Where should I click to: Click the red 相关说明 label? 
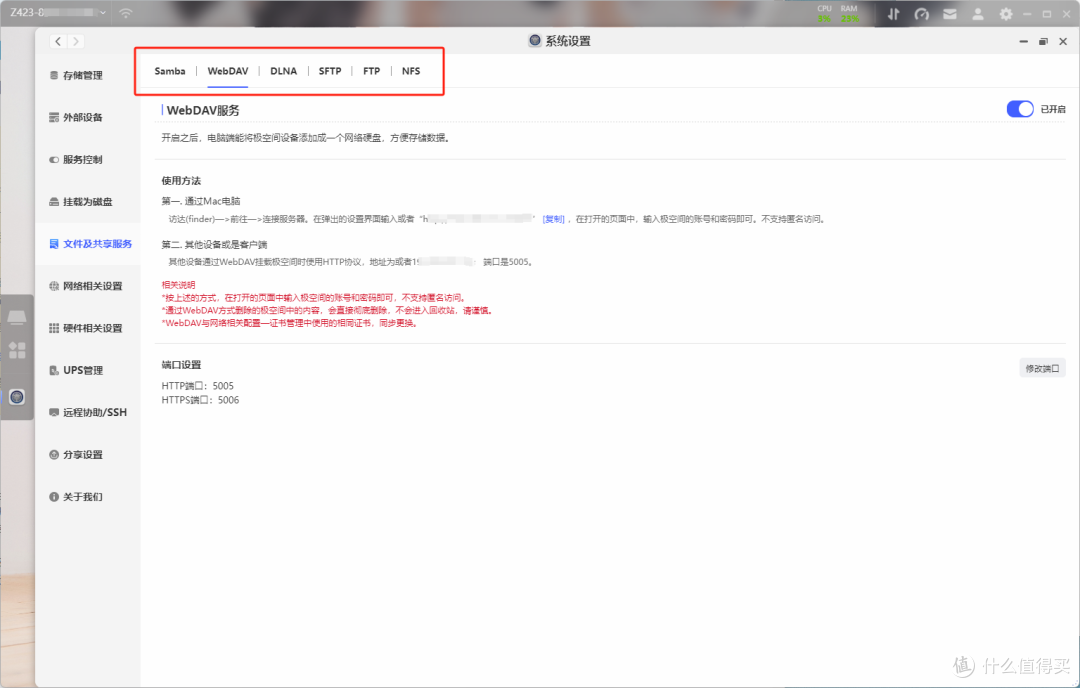[178, 284]
